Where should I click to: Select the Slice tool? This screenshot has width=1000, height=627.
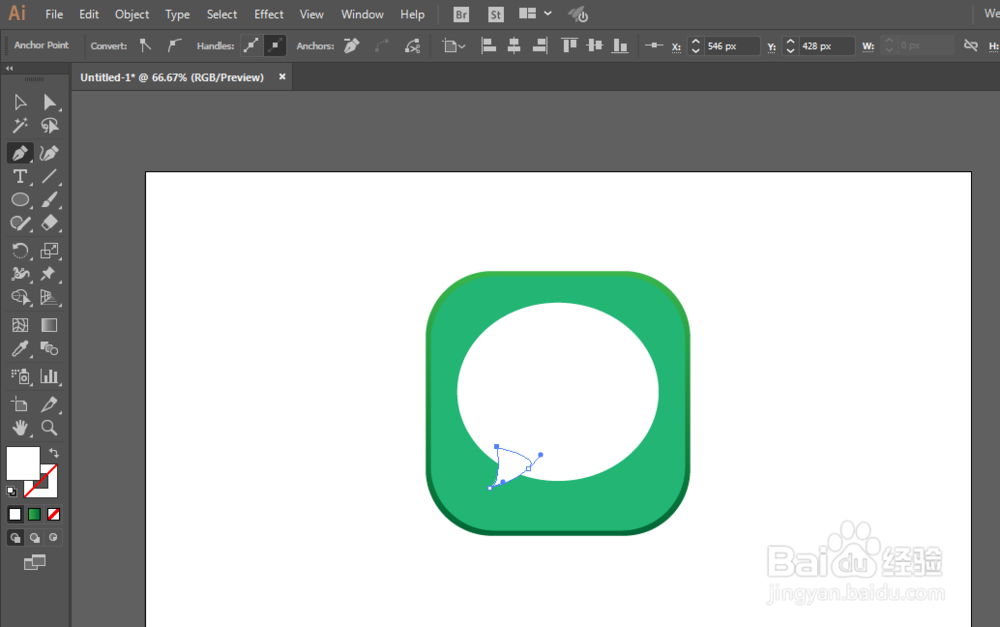point(49,404)
